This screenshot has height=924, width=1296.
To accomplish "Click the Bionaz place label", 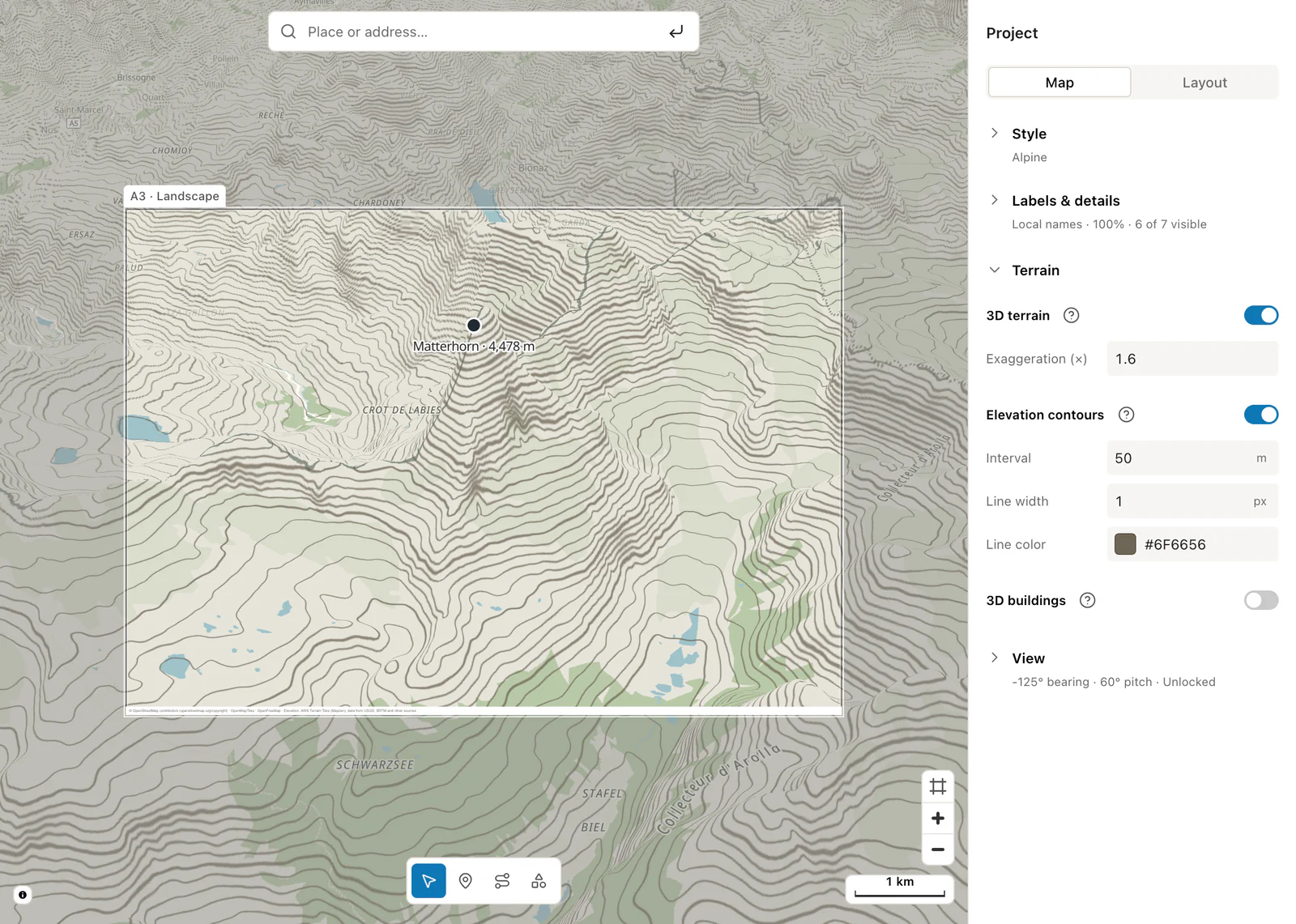I will pos(533,168).
